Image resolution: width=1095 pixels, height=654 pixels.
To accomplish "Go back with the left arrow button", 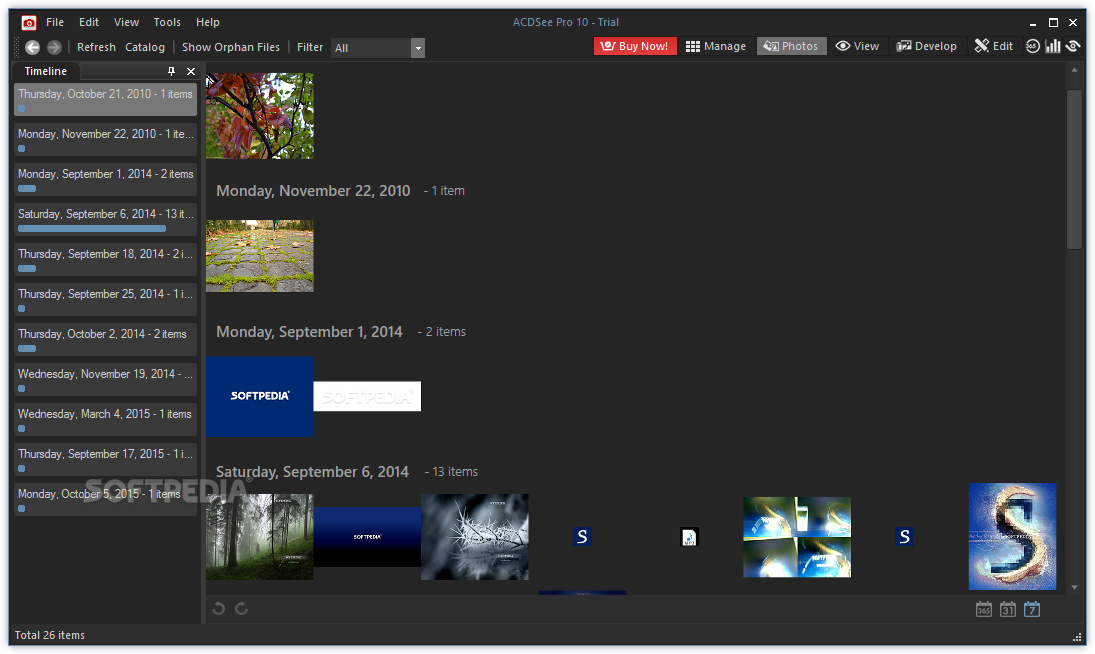I will point(33,47).
